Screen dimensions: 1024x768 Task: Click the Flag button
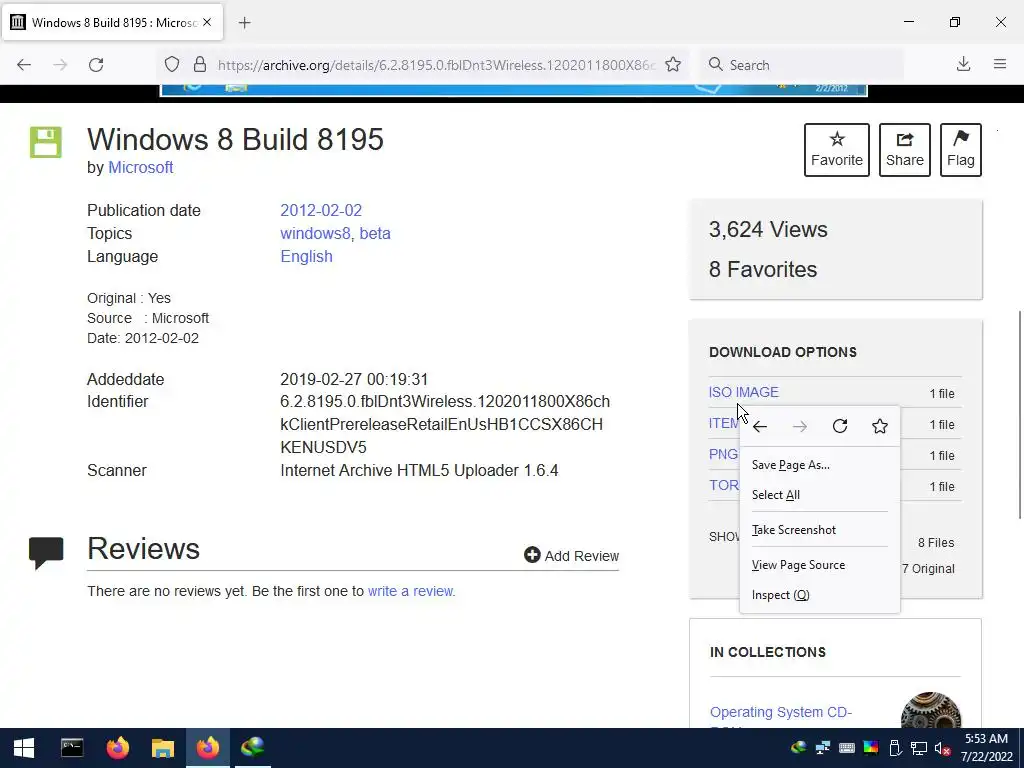point(961,150)
